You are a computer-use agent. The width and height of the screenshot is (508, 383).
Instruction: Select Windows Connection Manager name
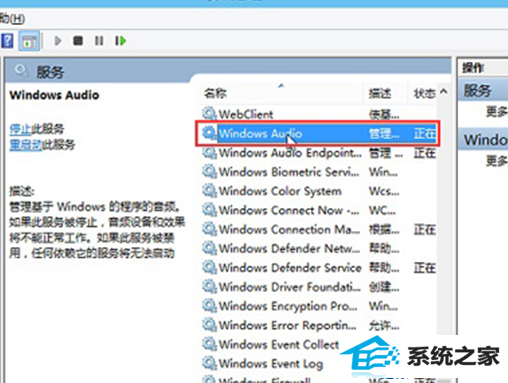[289, 230]
